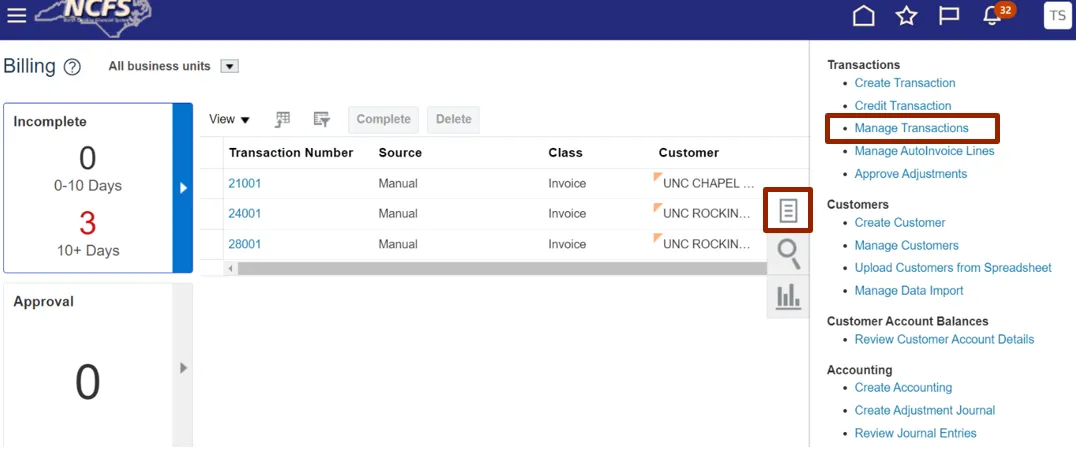Image resolution: width=1076 pixels, height=458 pixels.
Task: Click the Freeze column toolbar icon
Action: point(283,119)
